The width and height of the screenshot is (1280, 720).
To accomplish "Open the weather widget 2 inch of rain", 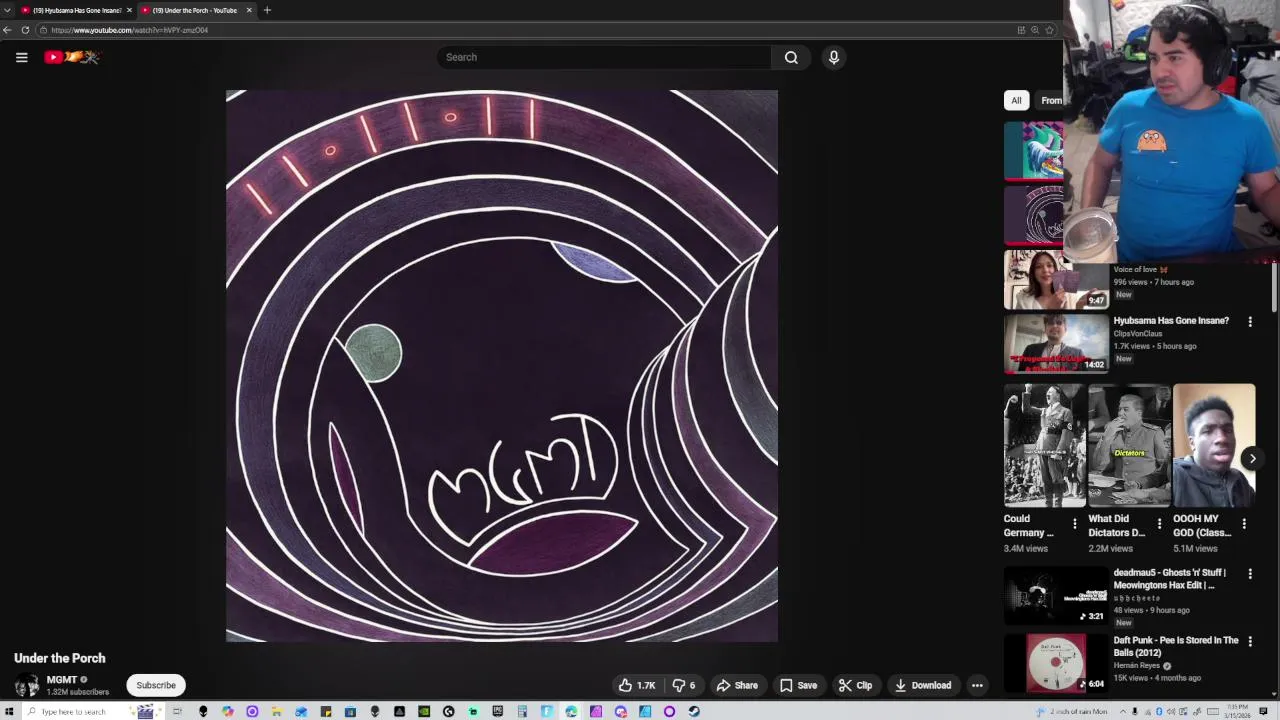I will tap(1072, 711).
